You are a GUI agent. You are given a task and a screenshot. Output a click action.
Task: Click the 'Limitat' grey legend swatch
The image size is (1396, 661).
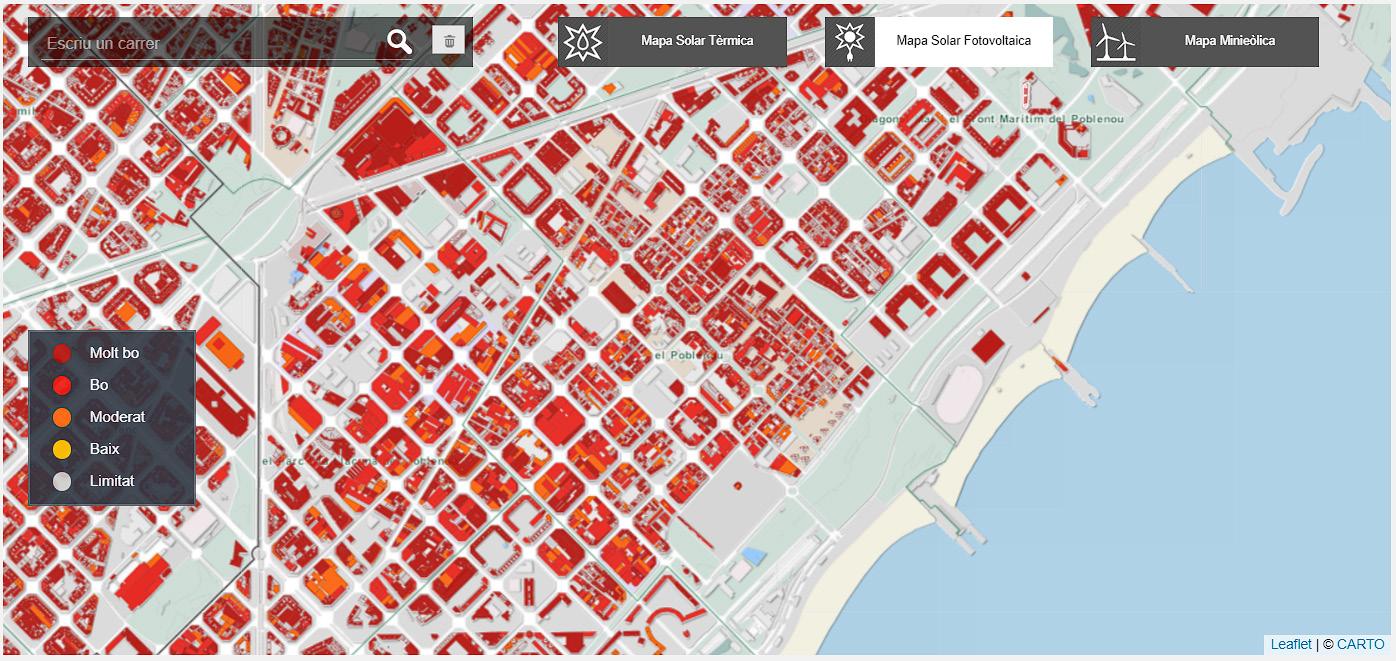click(x=62, y=481)
